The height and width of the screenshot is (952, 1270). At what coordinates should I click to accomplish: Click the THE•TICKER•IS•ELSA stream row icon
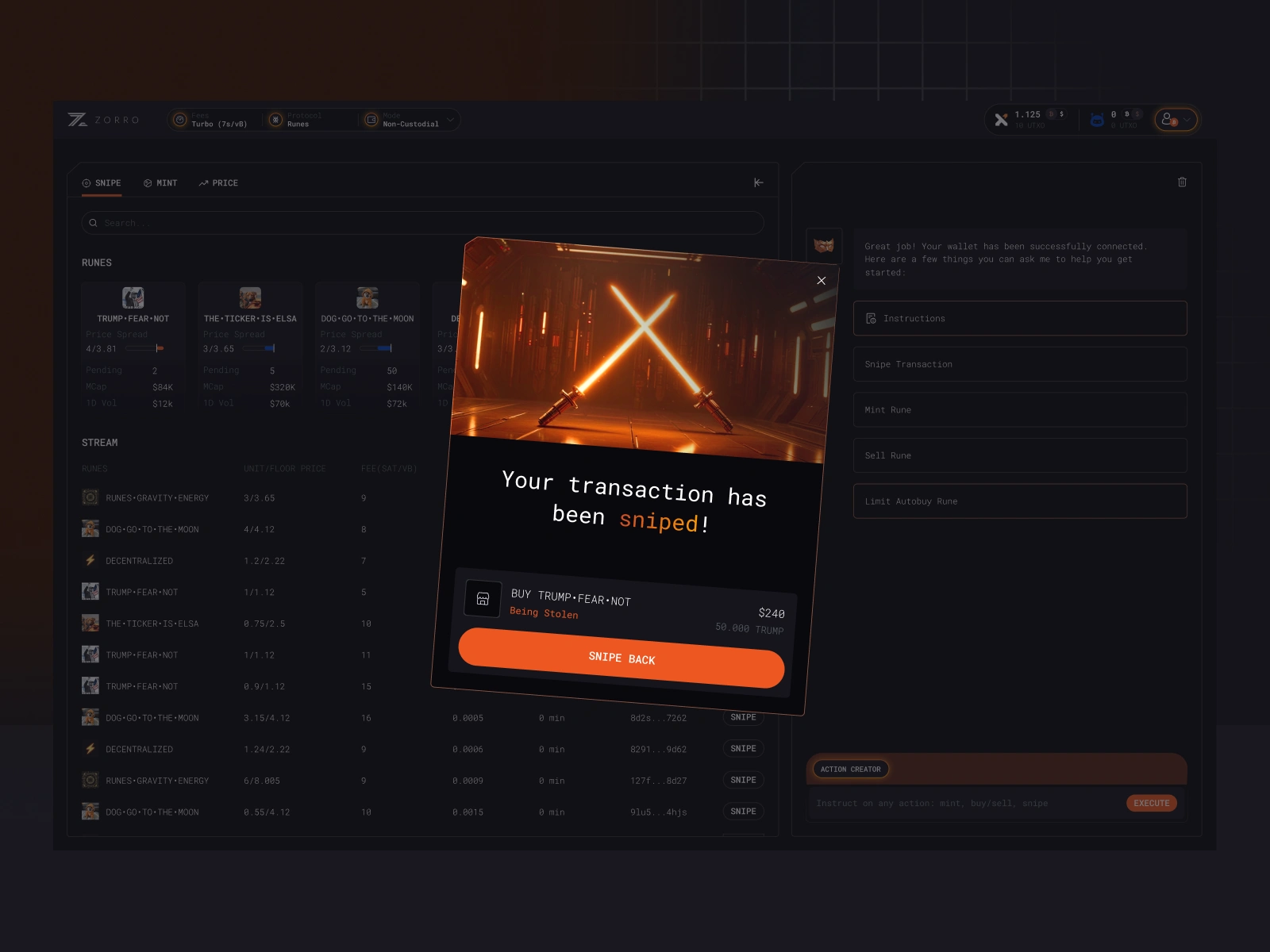coord(90,624)
